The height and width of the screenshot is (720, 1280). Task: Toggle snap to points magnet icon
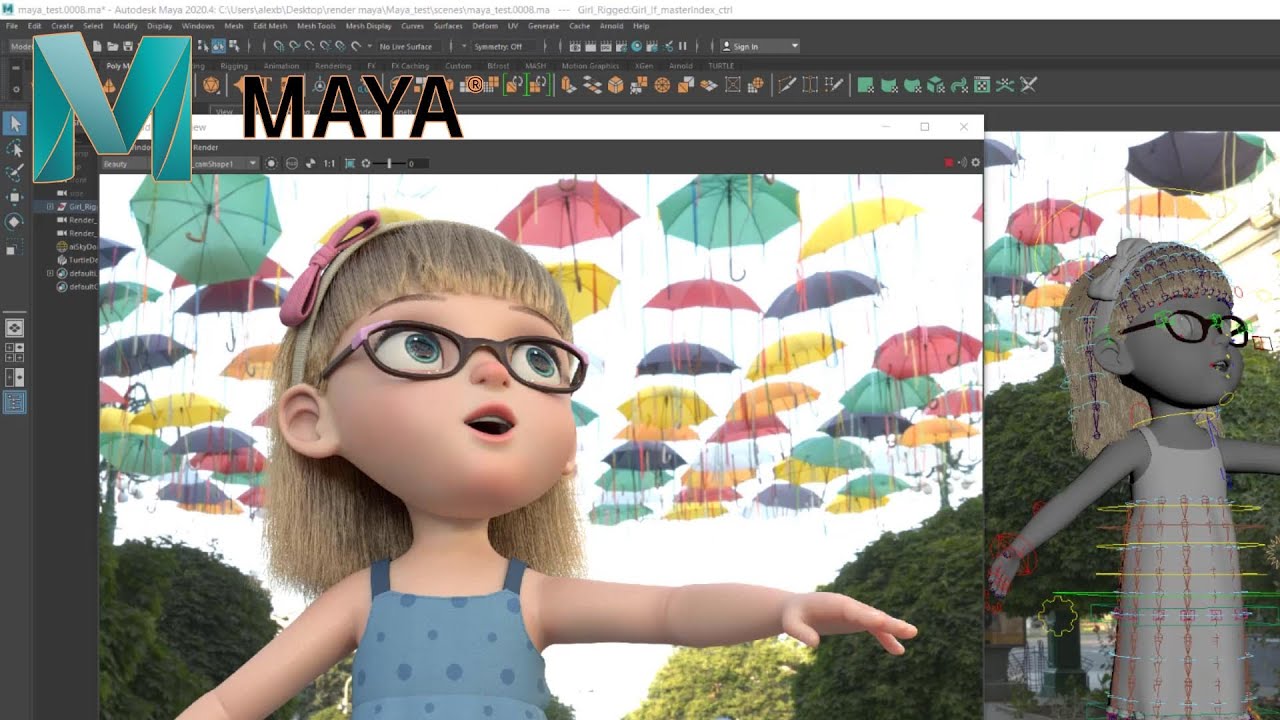[x=309, y=46]
